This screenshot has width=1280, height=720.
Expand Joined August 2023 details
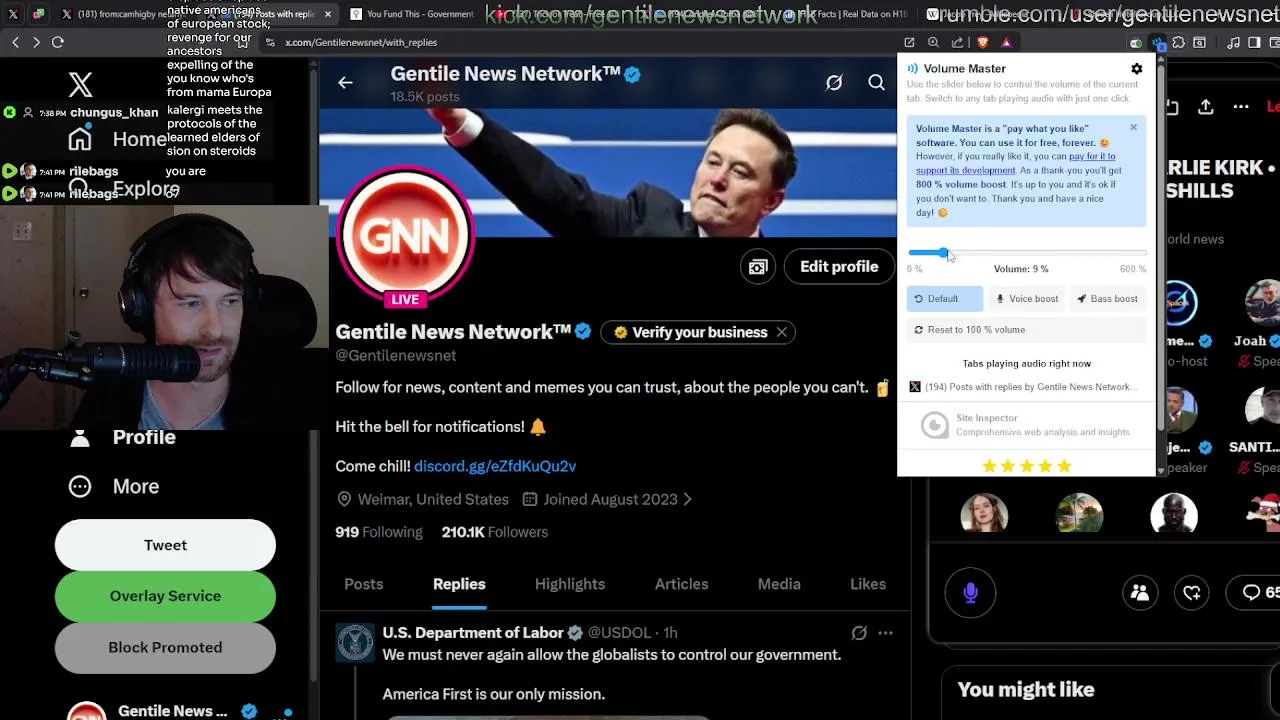click(607, 499)
